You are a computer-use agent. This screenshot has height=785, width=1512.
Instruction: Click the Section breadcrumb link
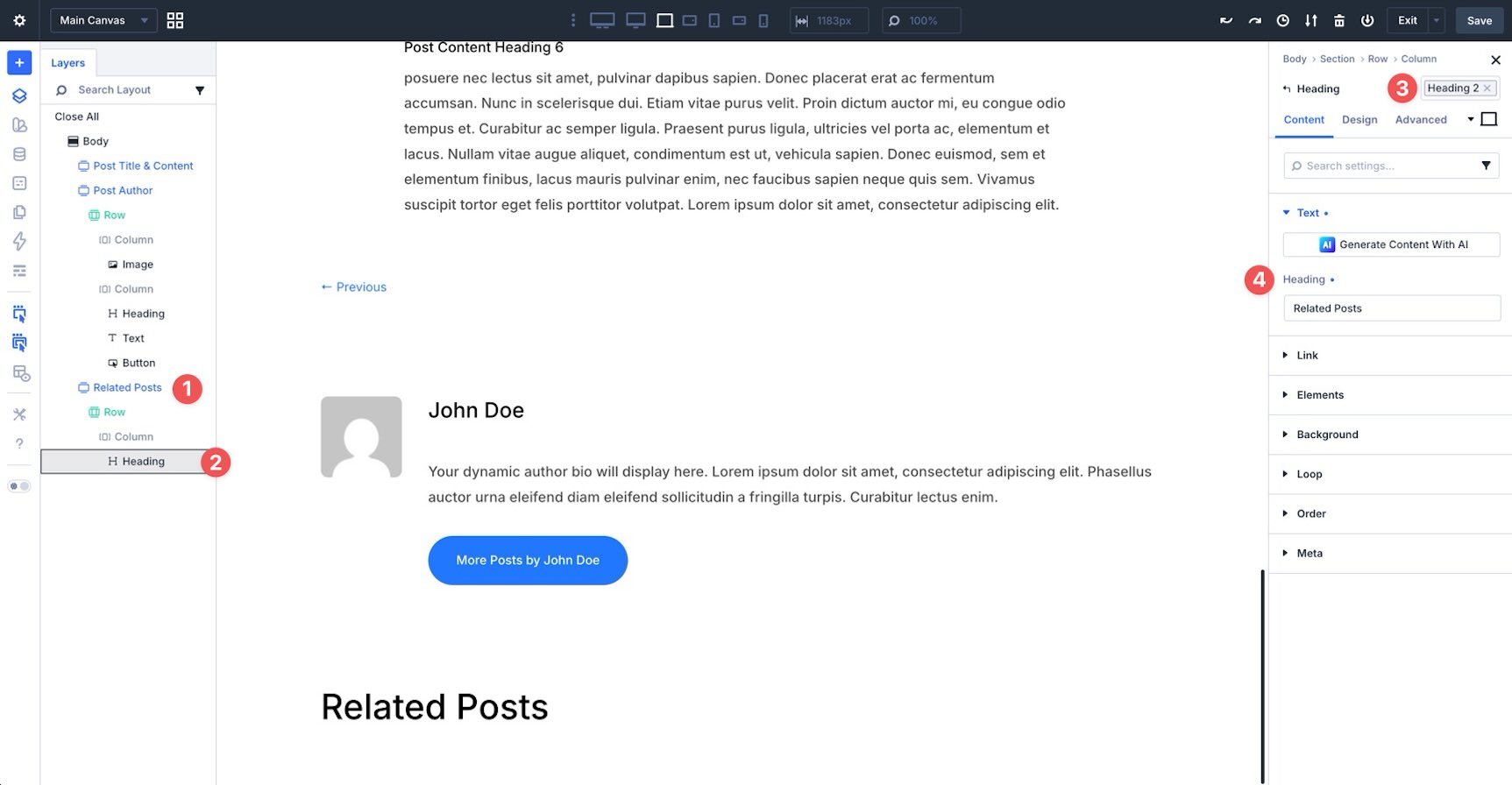click(x=1337, y=59)
